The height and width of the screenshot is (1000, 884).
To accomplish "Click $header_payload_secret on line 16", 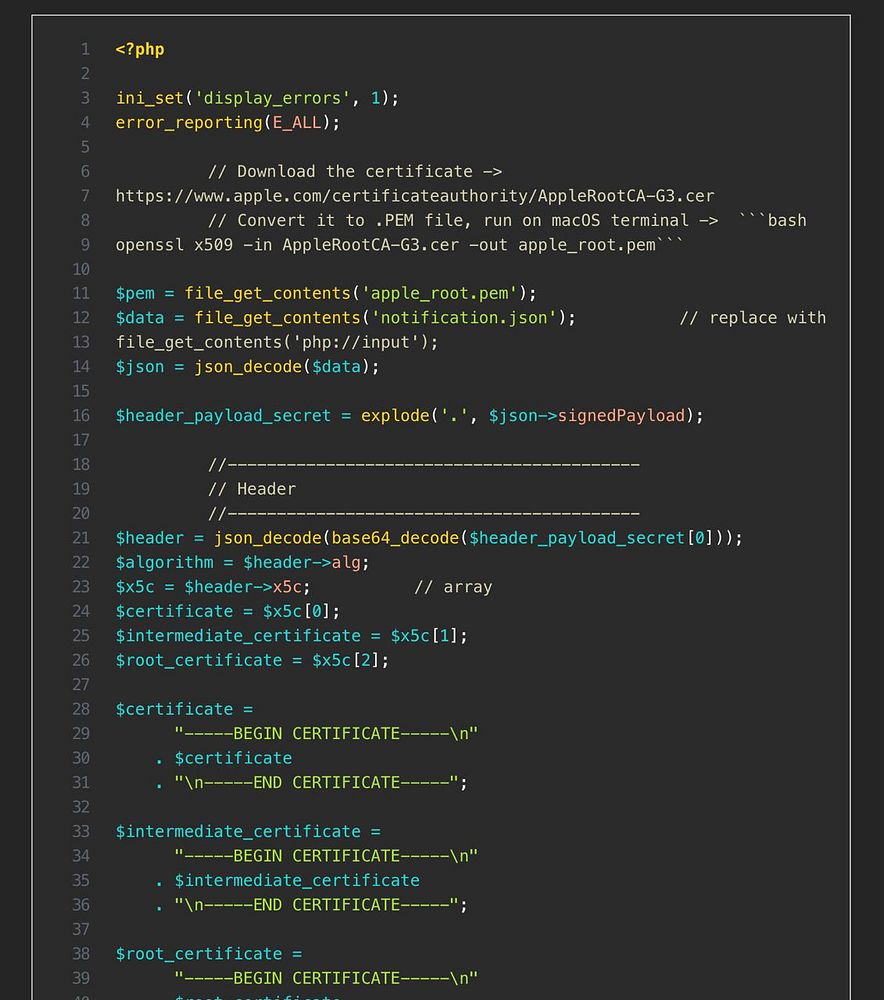I will pyautogui.click(x=223, y=416).
